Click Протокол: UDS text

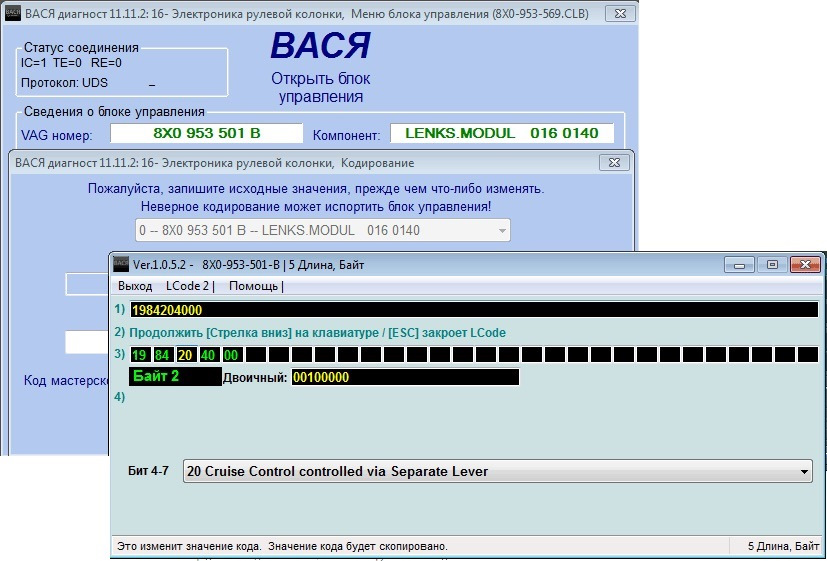coord(64,83)
